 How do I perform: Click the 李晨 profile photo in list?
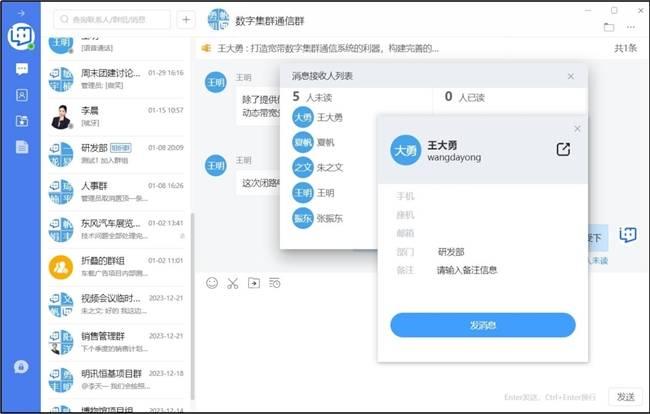pos(61,117)
